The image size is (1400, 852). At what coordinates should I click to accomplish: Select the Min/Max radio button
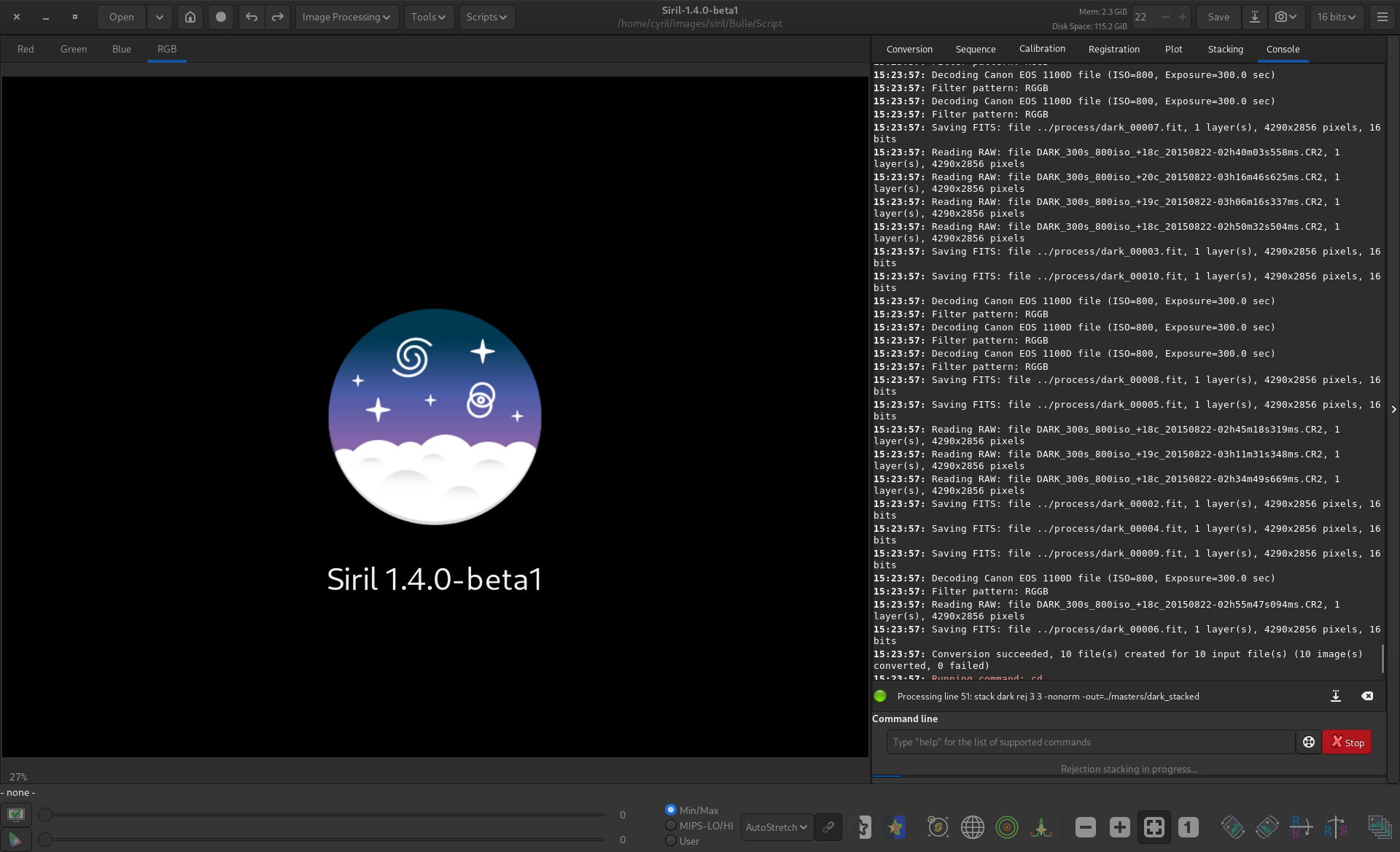671,810
